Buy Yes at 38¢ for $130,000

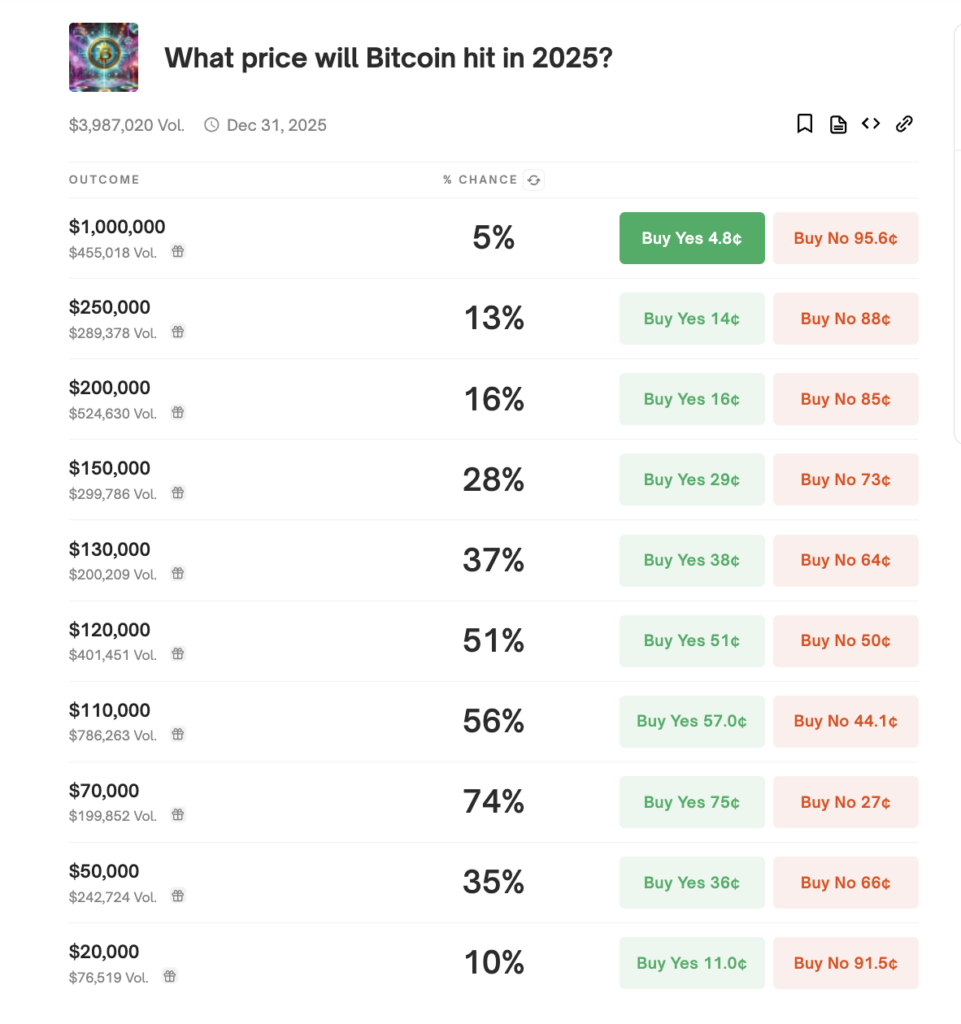point(692,560)
